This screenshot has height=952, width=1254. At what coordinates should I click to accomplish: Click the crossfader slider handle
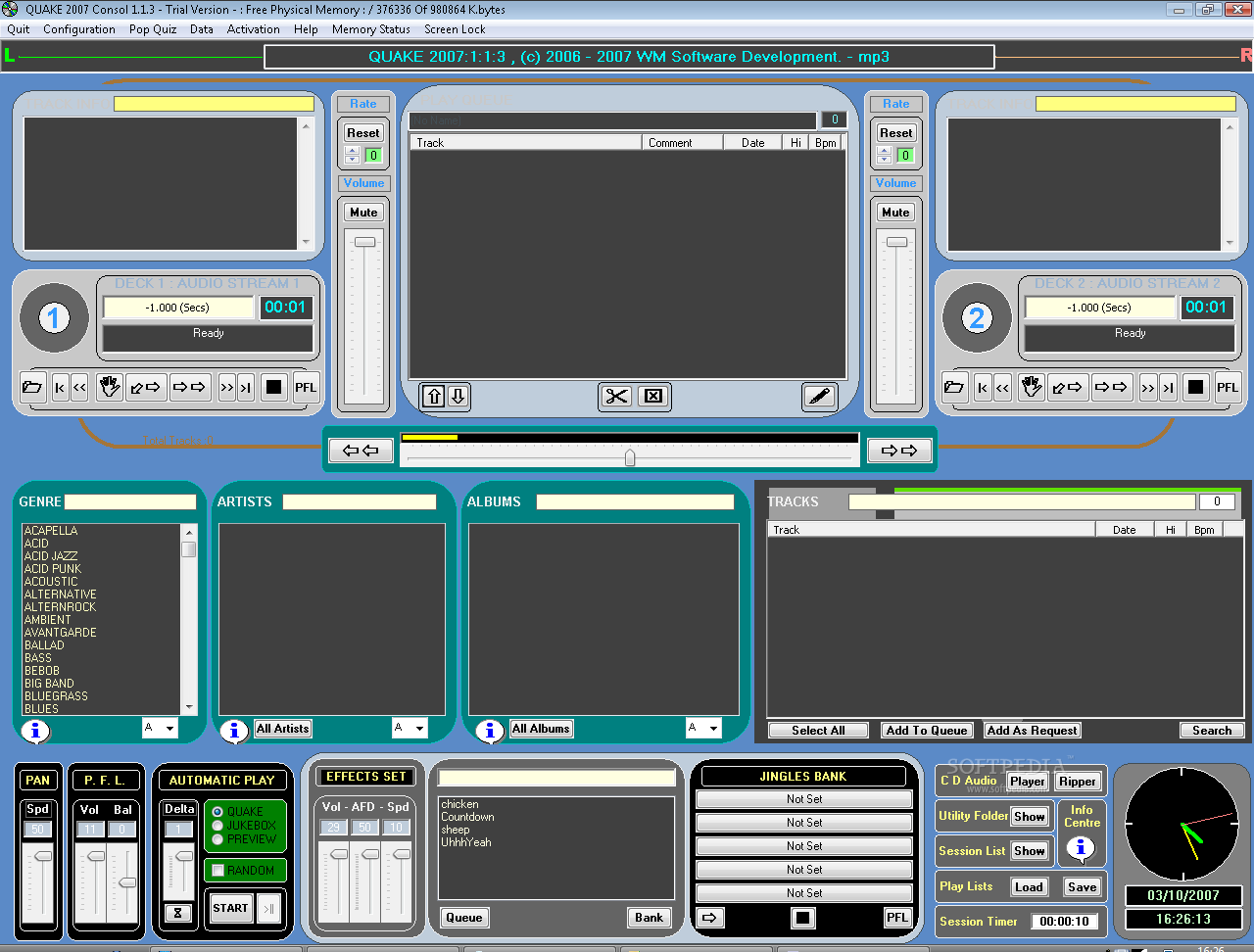pyautogui.click(x=630, y=457)
